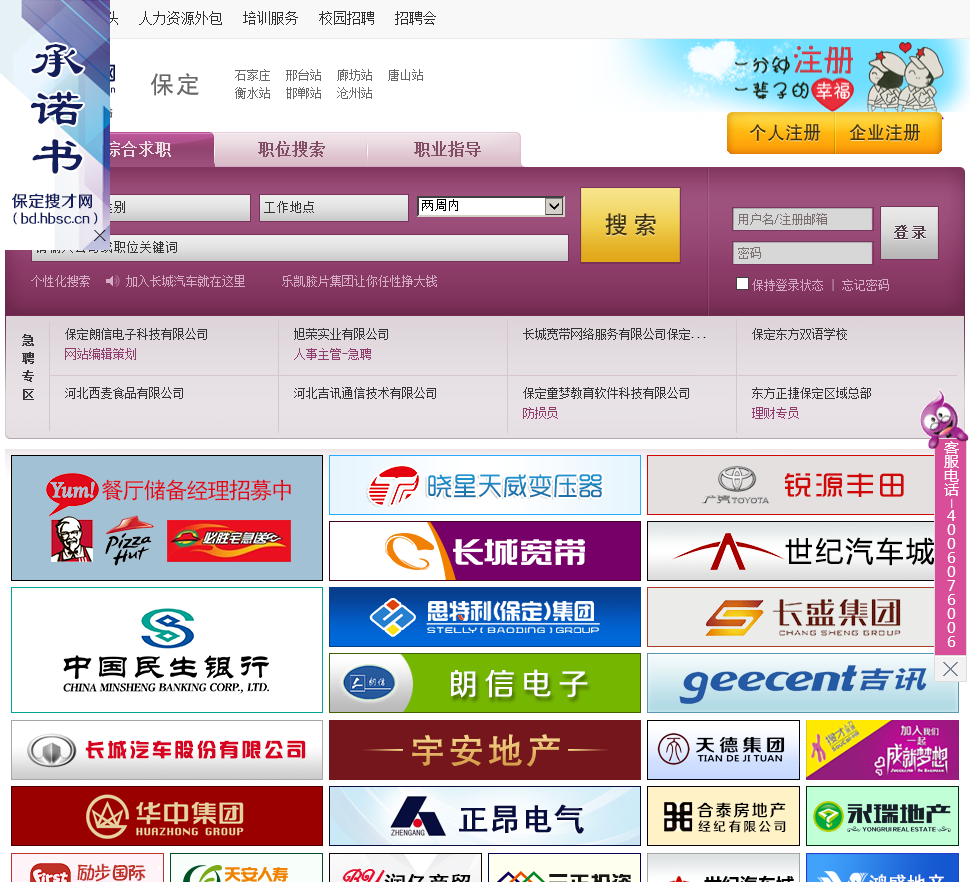Open 河北西麦食品有限公司 company listing
Viewport: 970px width, 882px height.
point(124,393)
